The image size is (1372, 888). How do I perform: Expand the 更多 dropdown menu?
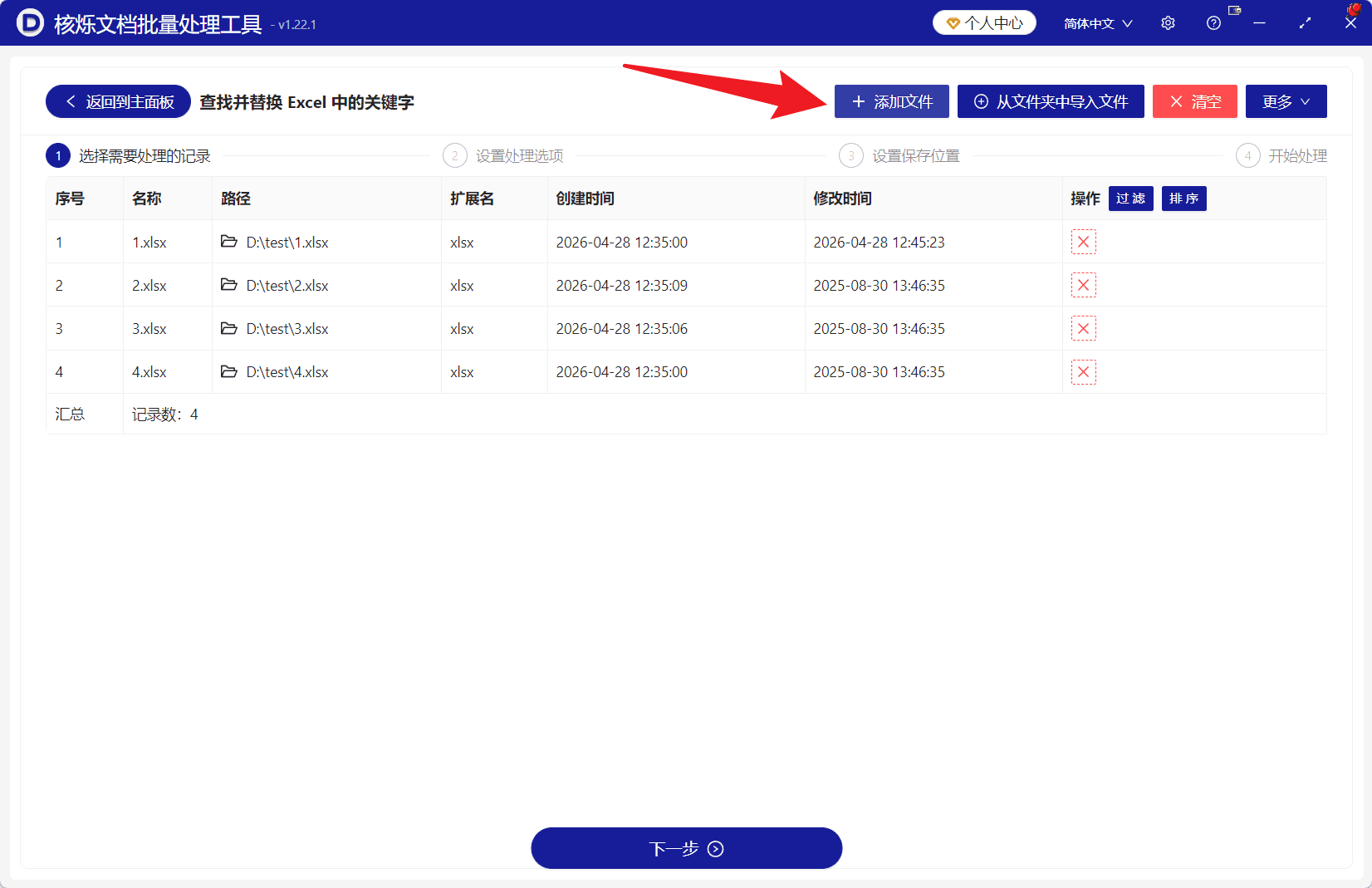1285,101
